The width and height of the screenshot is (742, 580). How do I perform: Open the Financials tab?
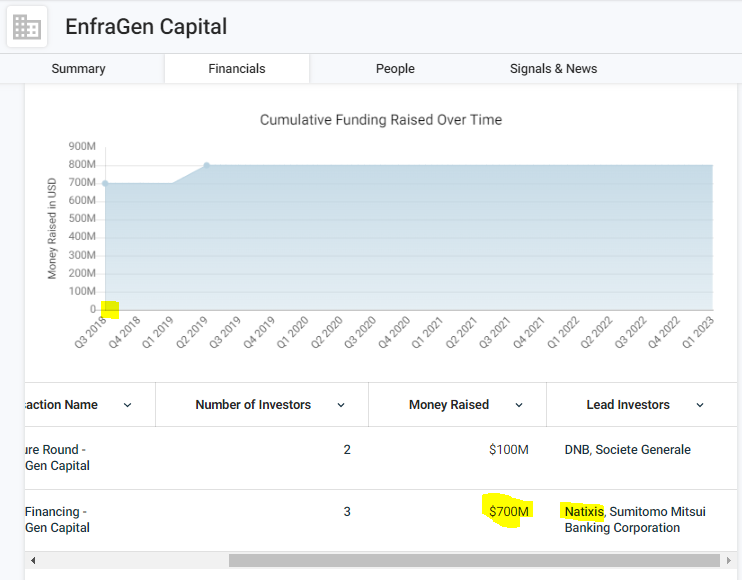237,69
